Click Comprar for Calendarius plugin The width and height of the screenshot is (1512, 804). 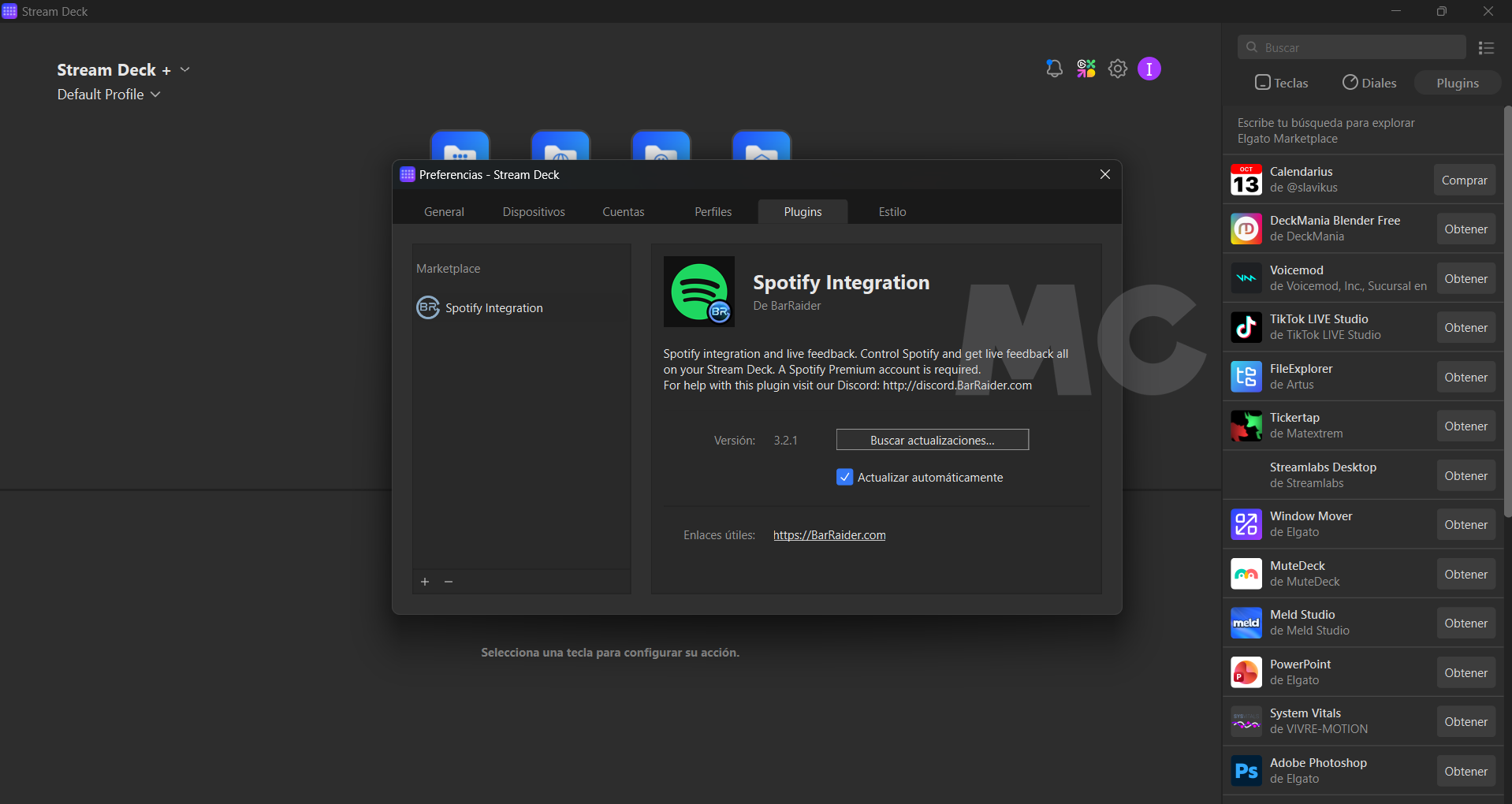(x=1464, y=181)
